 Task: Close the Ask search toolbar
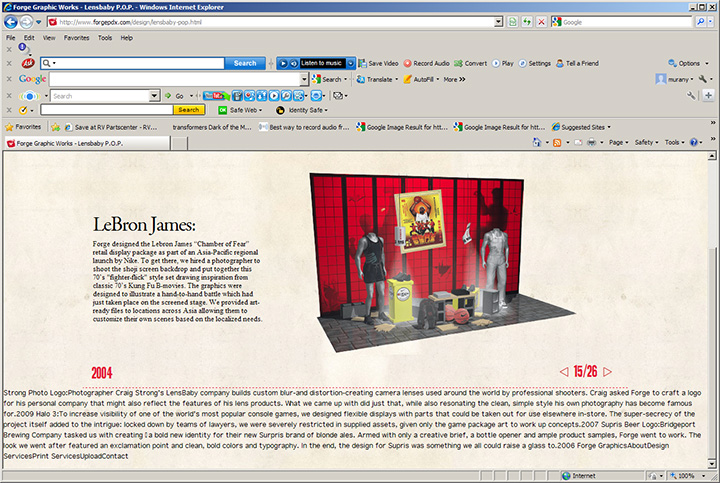(x=9, y=63)
